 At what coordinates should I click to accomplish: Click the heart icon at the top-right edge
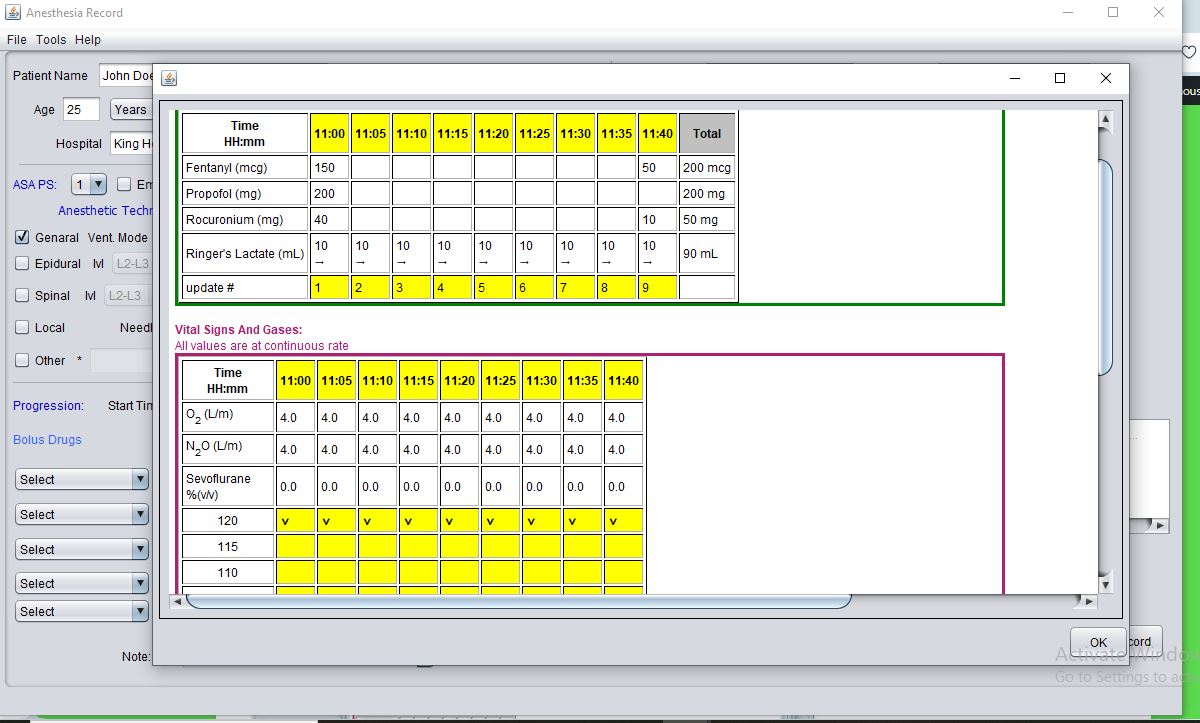(x=1189, y=52)
